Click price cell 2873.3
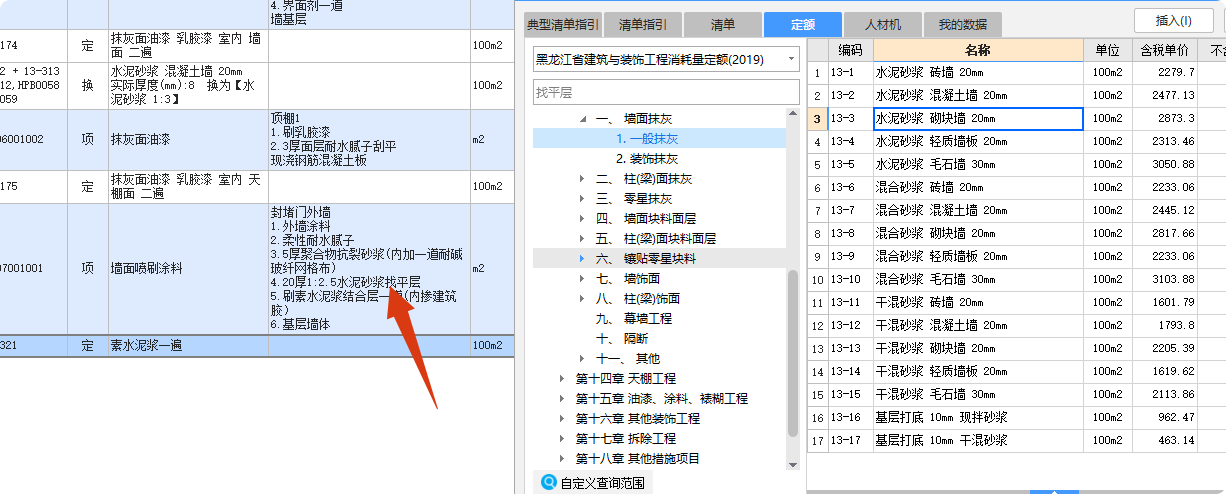 point(1164,119)
